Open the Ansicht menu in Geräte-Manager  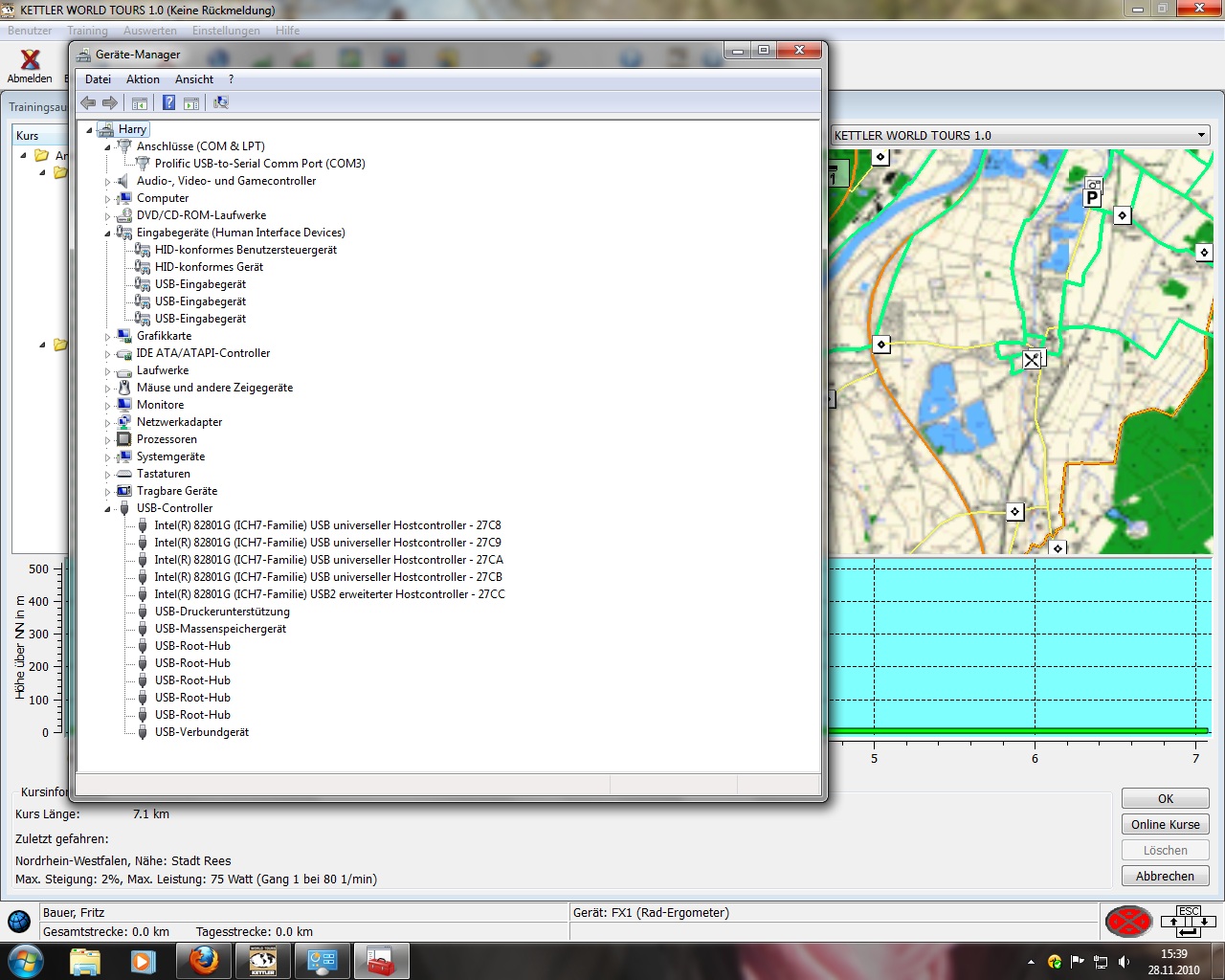point(194,79)
